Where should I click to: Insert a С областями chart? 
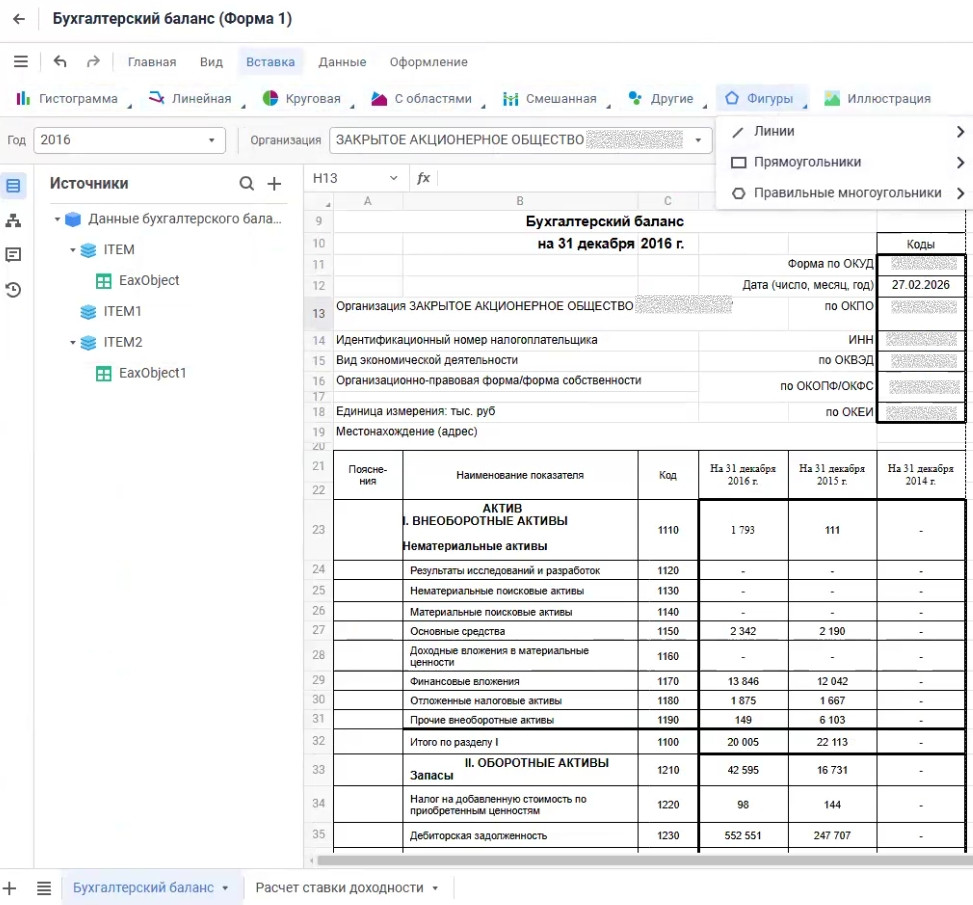click(x=428, y=99)
